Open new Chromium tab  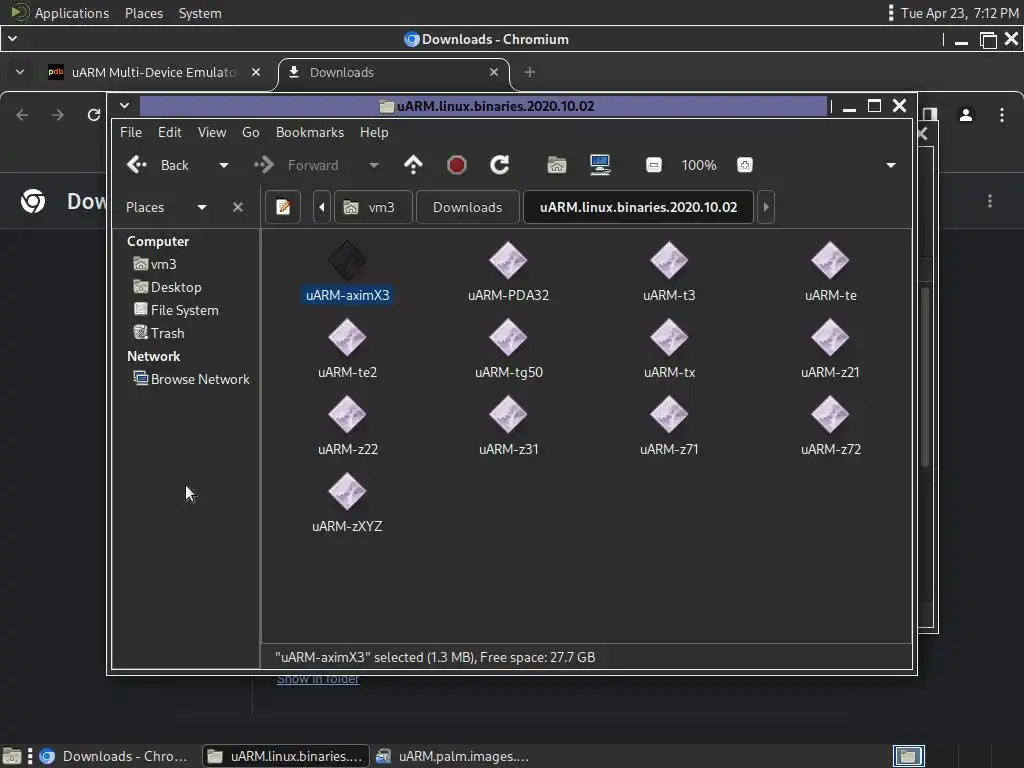tap(530, 72)
